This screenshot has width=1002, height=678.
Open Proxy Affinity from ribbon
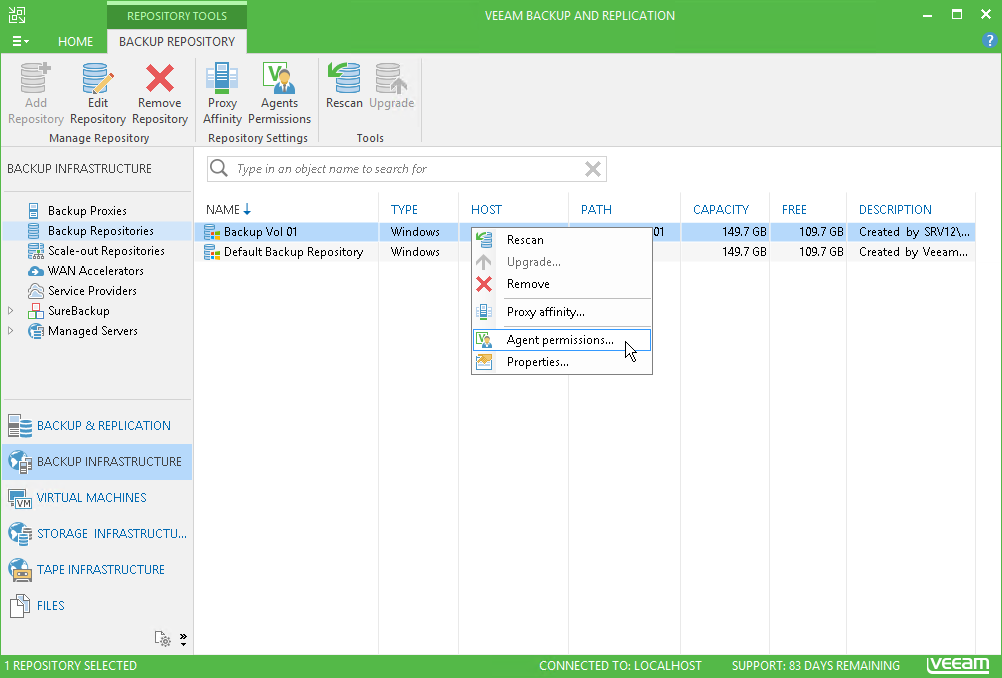[222, 93]
